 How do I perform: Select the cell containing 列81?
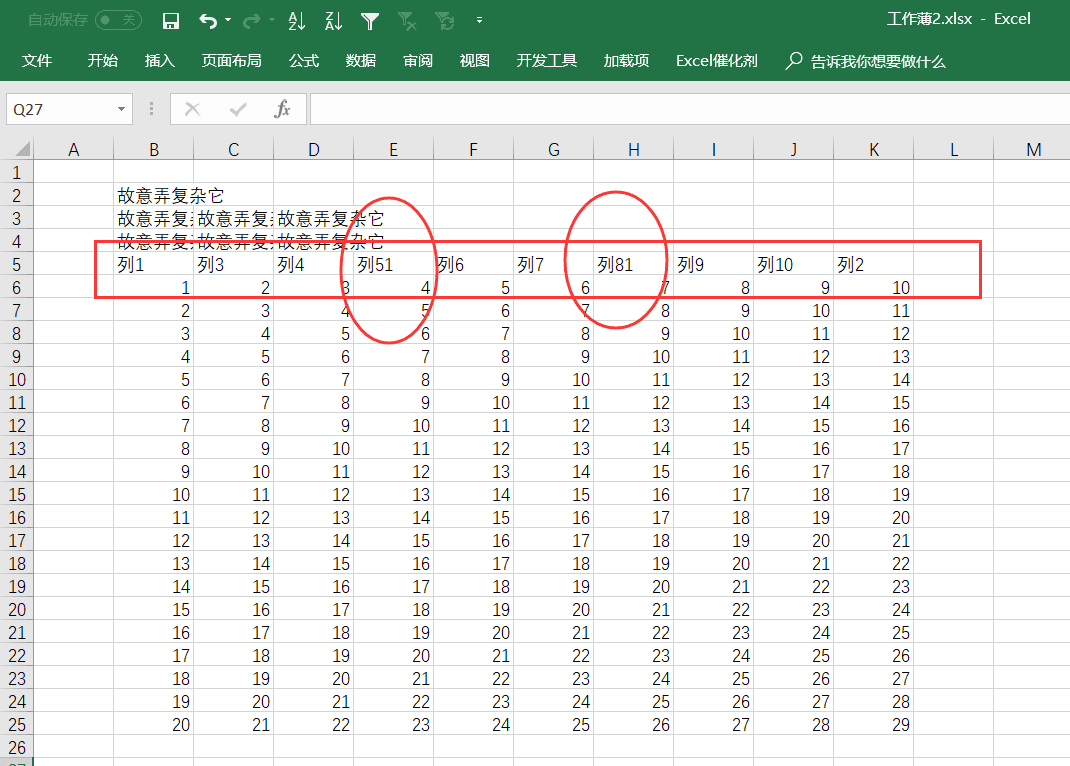[633, 265]
